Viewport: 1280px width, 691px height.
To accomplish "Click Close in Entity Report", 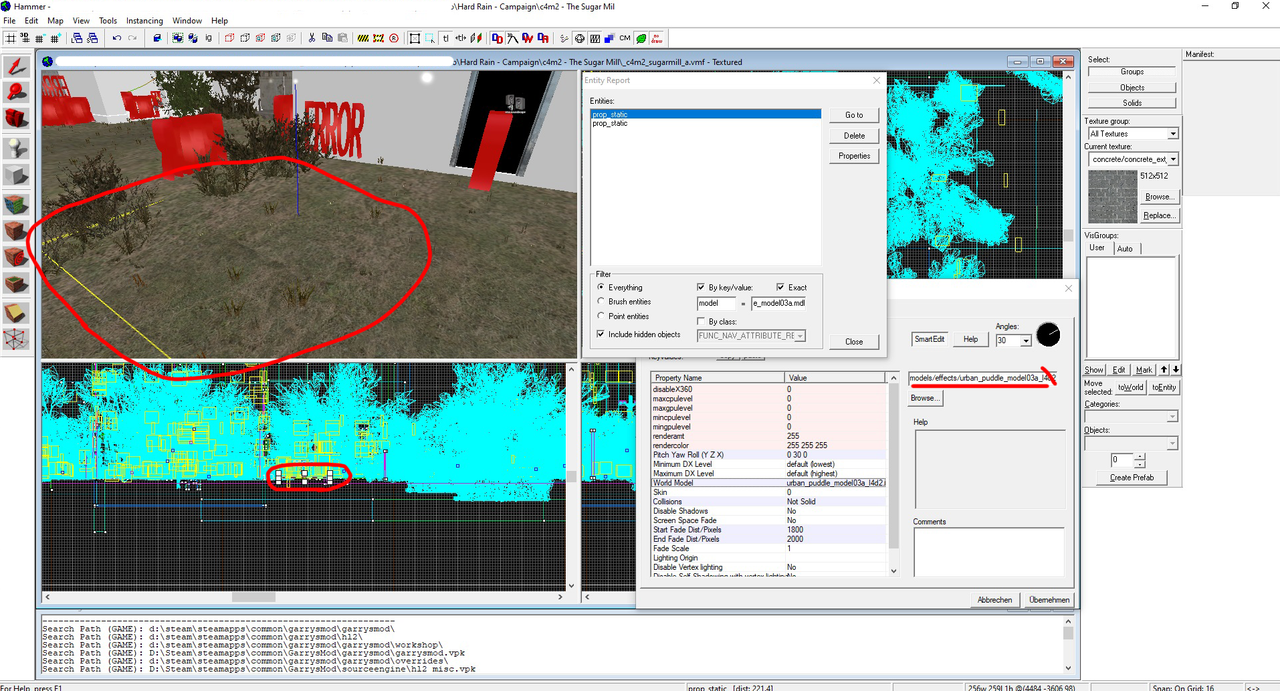I will pos(854,341).
